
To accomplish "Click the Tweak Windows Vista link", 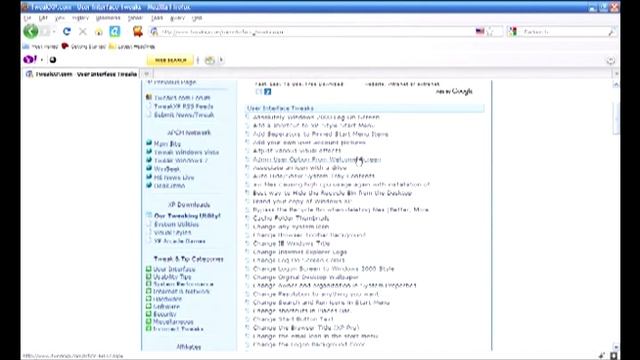I will tap(187, 152).
